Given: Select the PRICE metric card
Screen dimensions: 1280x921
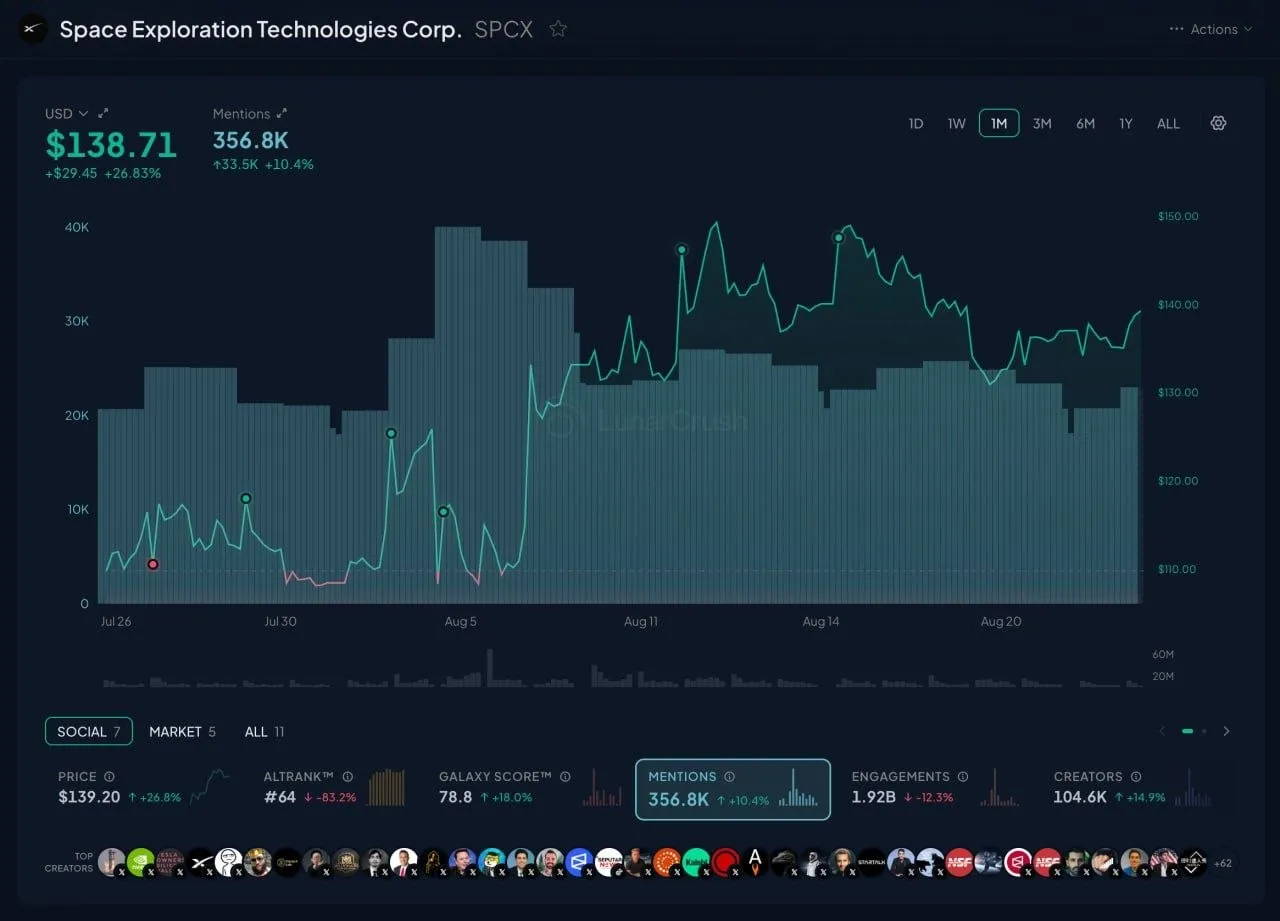Looking at the screenshot, I should pyautogui.click(x=143, y=788).
